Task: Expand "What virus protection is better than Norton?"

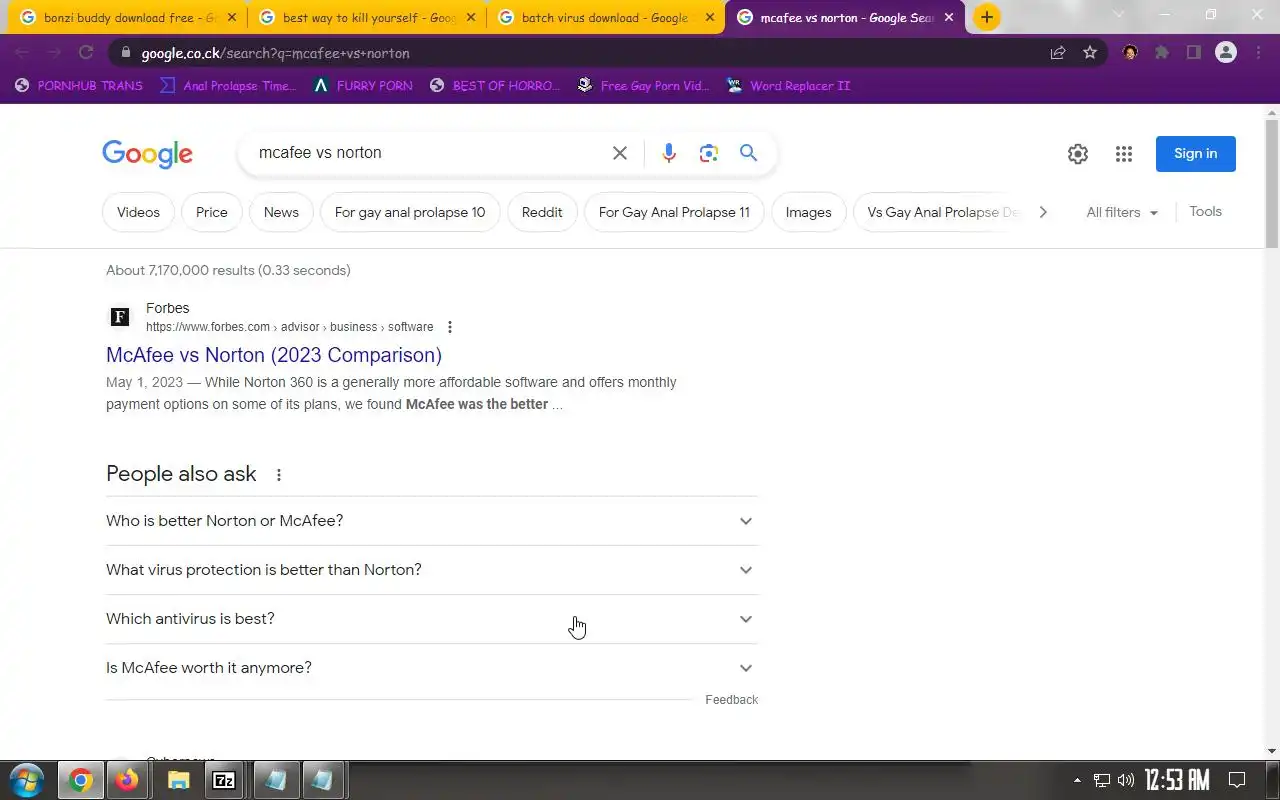Action: pyautogui.click(x=432, y=570)
